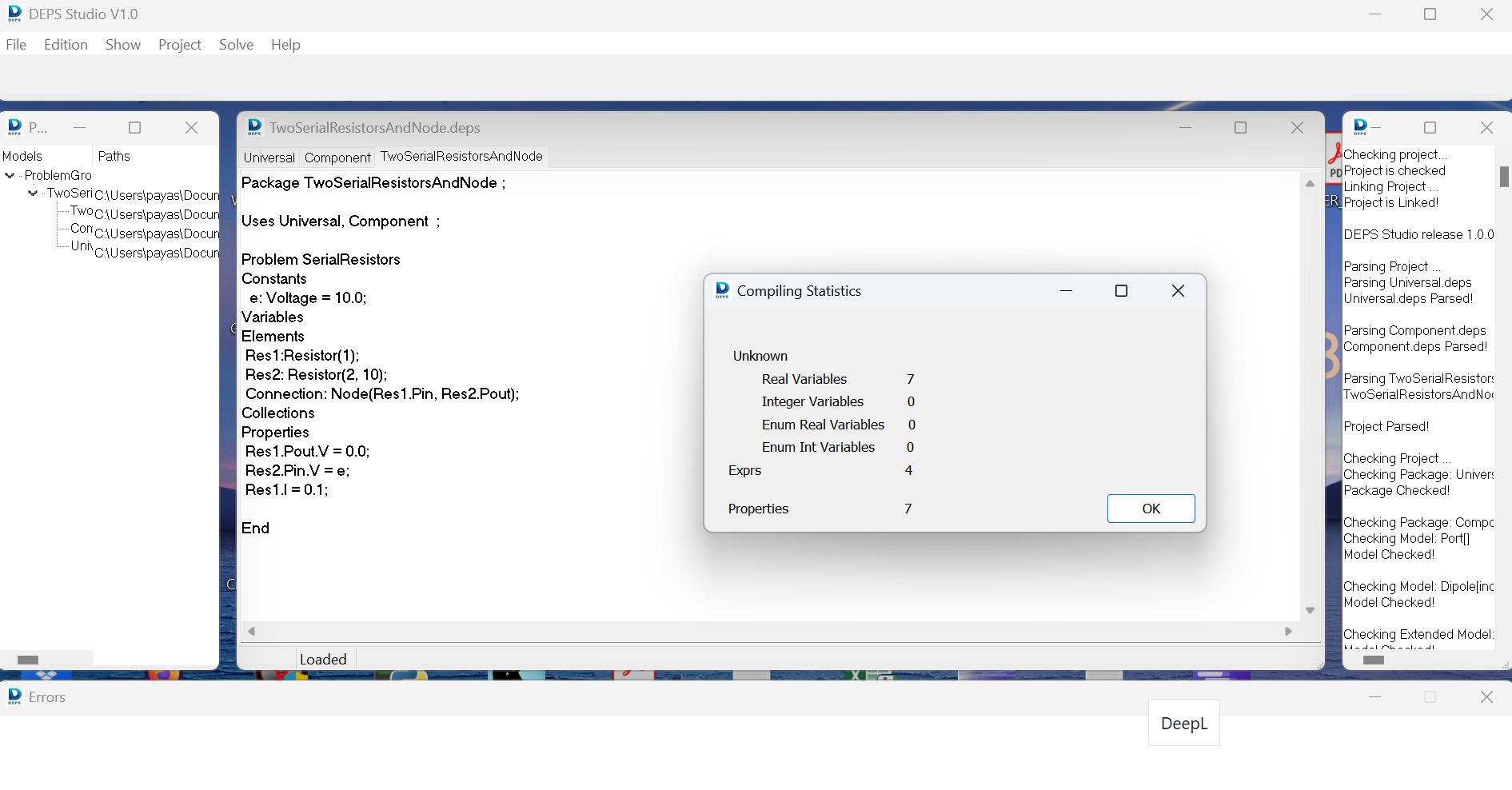This screenshot has height=790, width=1512.
Task: Minimize the TwoSerialResistorsAndNode.deps editor window
Action: pyautogui.click(x=1185, y=128)
